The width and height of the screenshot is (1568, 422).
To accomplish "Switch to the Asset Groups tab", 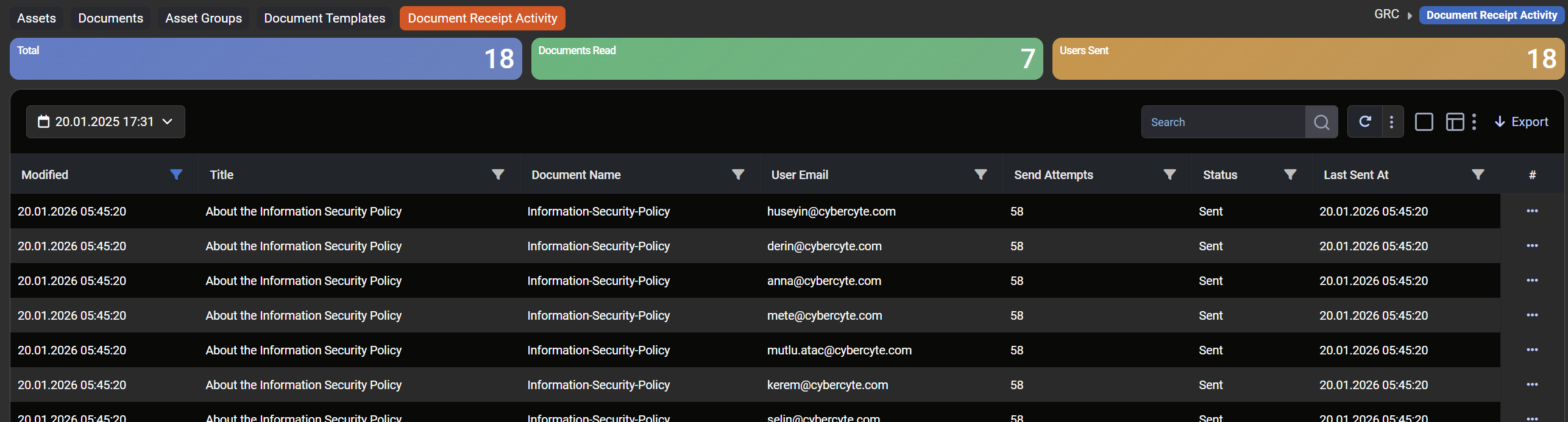I will click(x=204, y=18).
